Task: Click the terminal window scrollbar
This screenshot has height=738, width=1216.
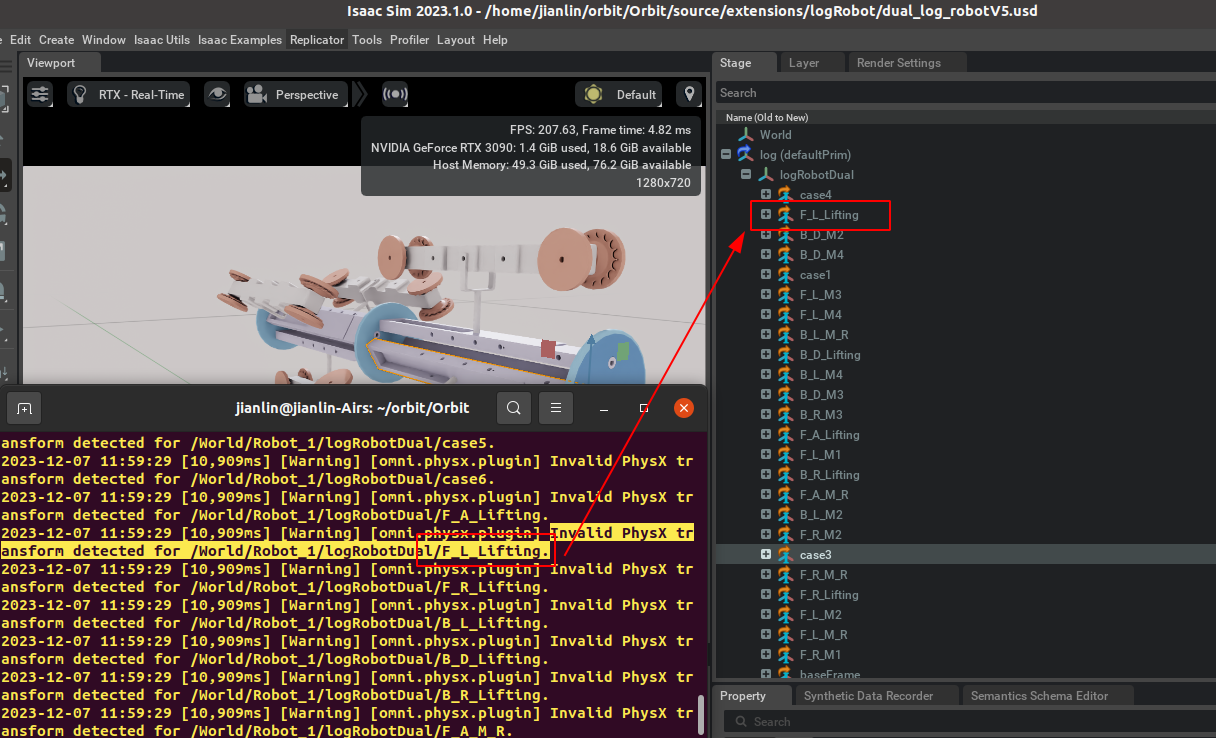Action: pyautogui.click(x=701, y=714)
